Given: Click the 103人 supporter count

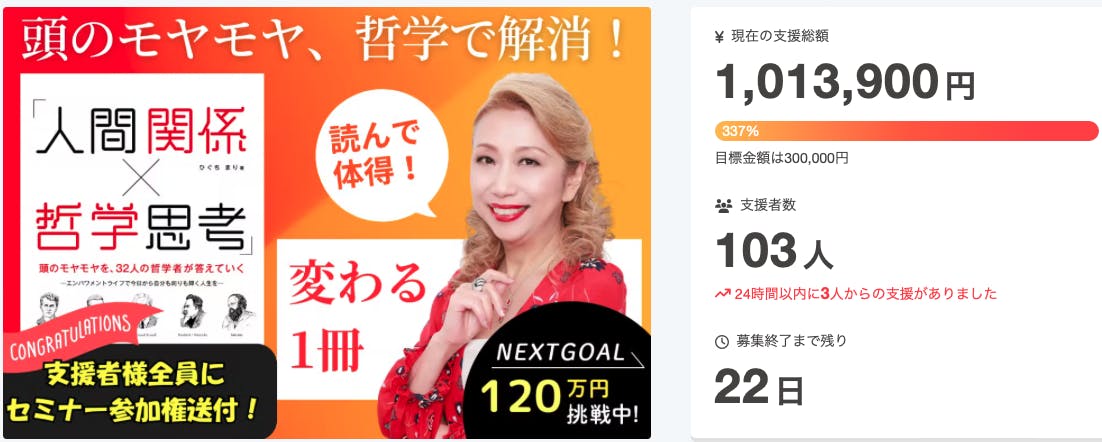Looking at the screenshot, I should tap(774, 251).
